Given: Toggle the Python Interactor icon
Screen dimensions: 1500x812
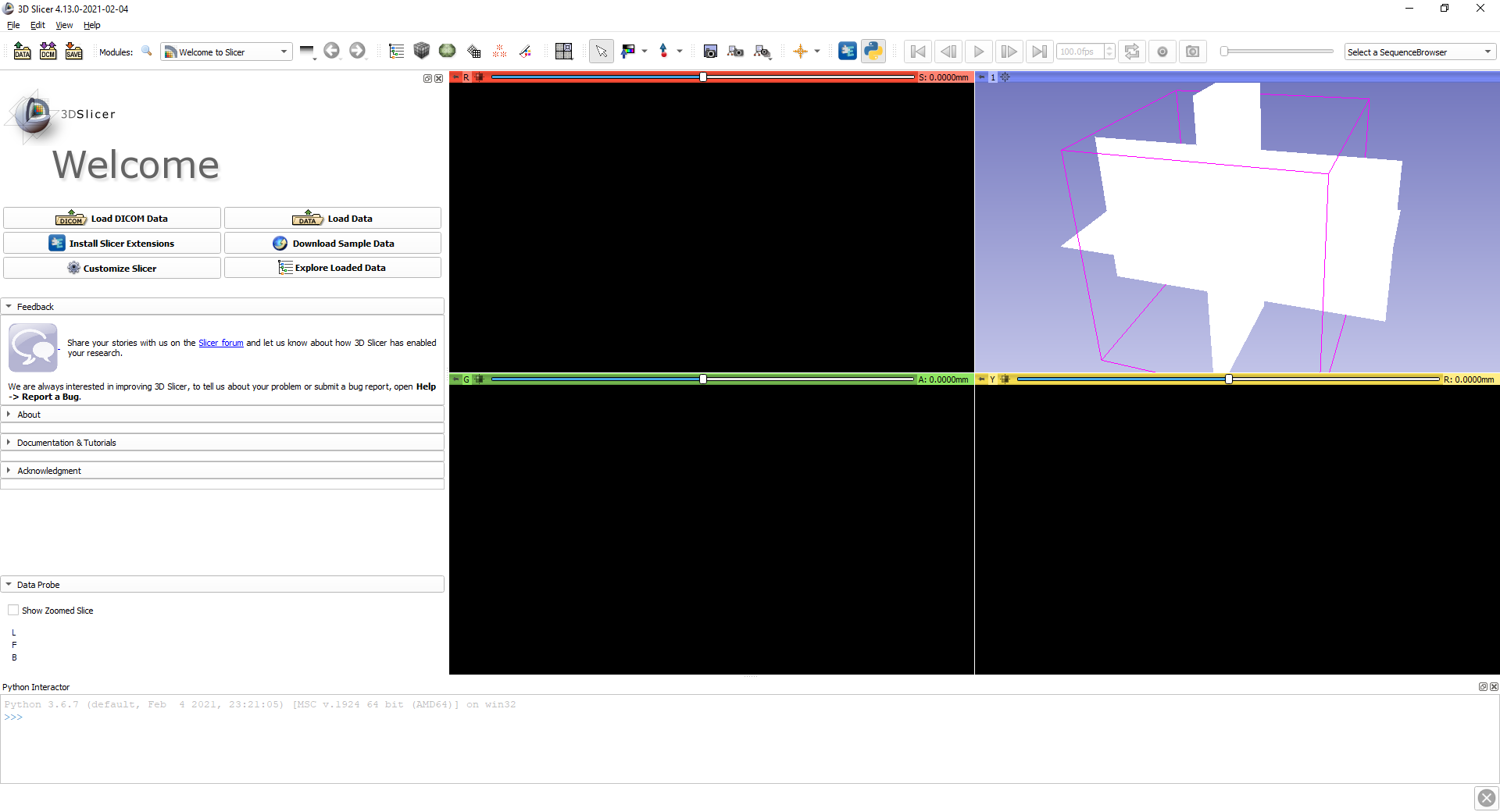Looking at the screenshot, I should pyautogui.click(x=873, y=51).
